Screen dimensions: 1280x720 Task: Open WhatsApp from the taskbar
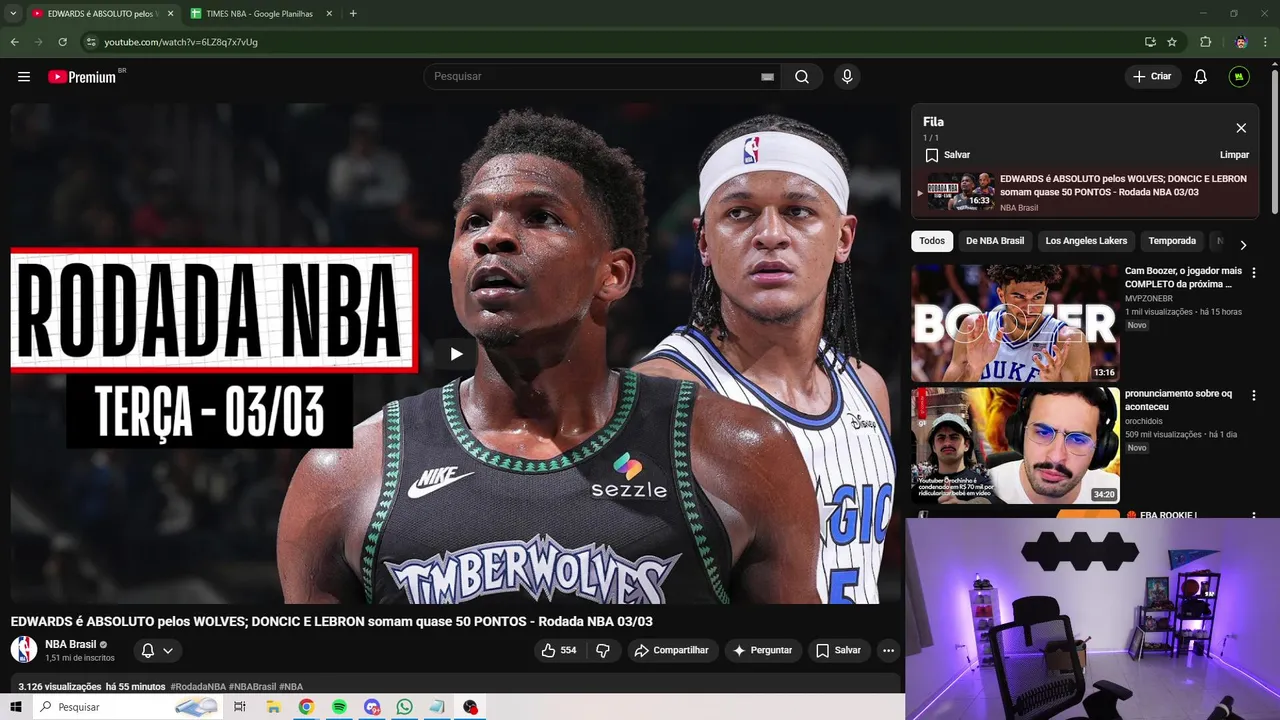click(404, 707)
